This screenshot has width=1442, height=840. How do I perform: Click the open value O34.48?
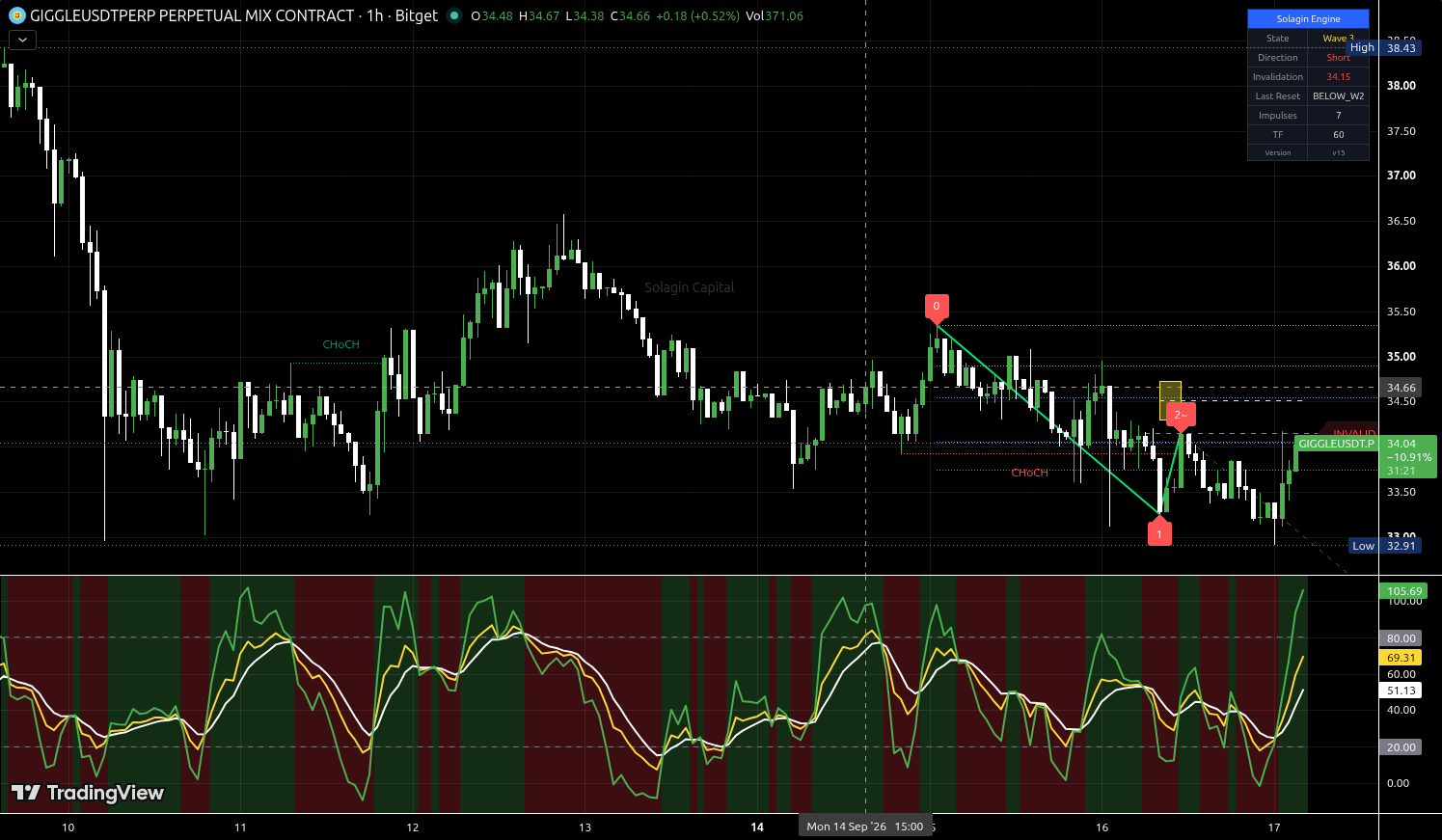pyautogui.click(x=492, y=16)
